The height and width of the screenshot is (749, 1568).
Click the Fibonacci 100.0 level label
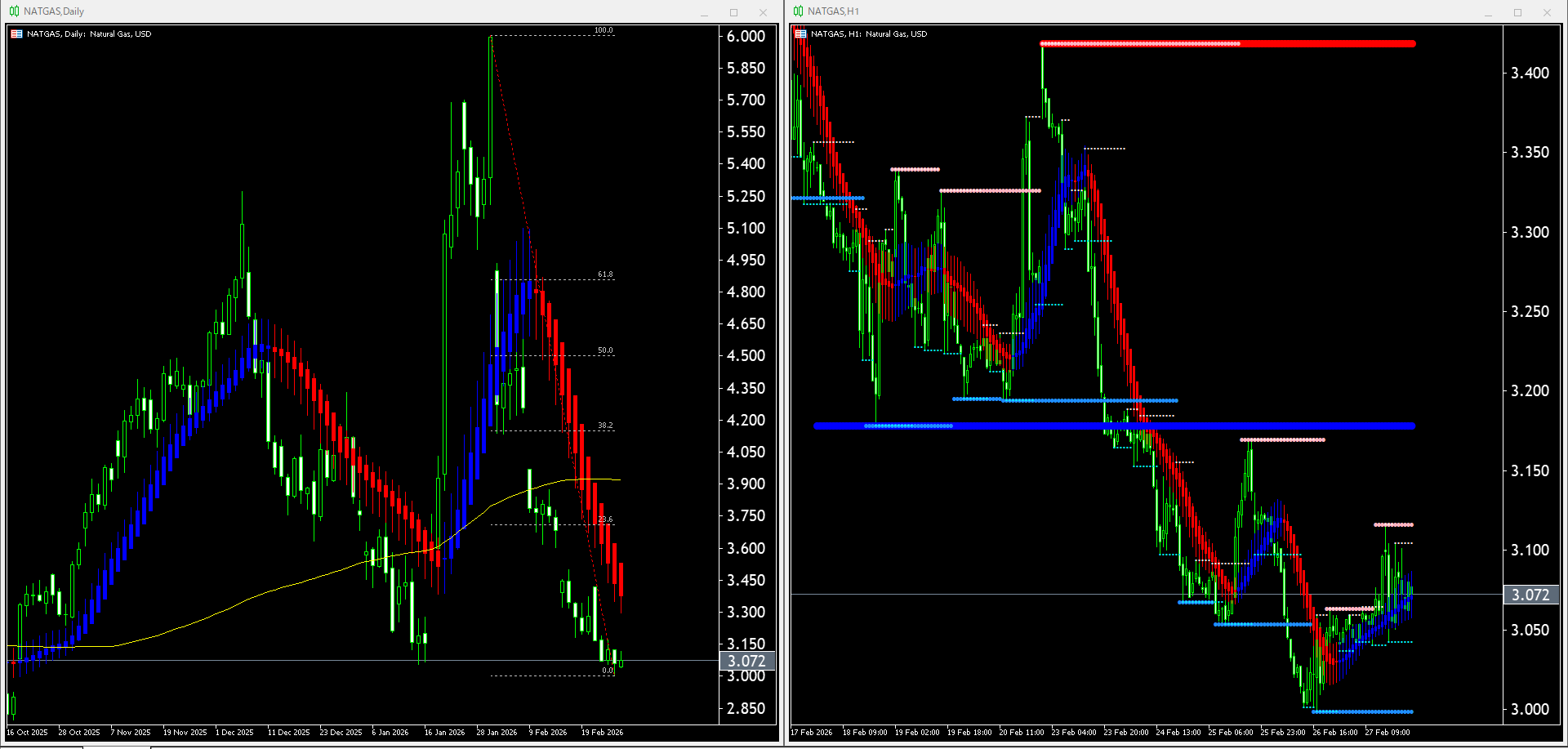click(604, 30)
